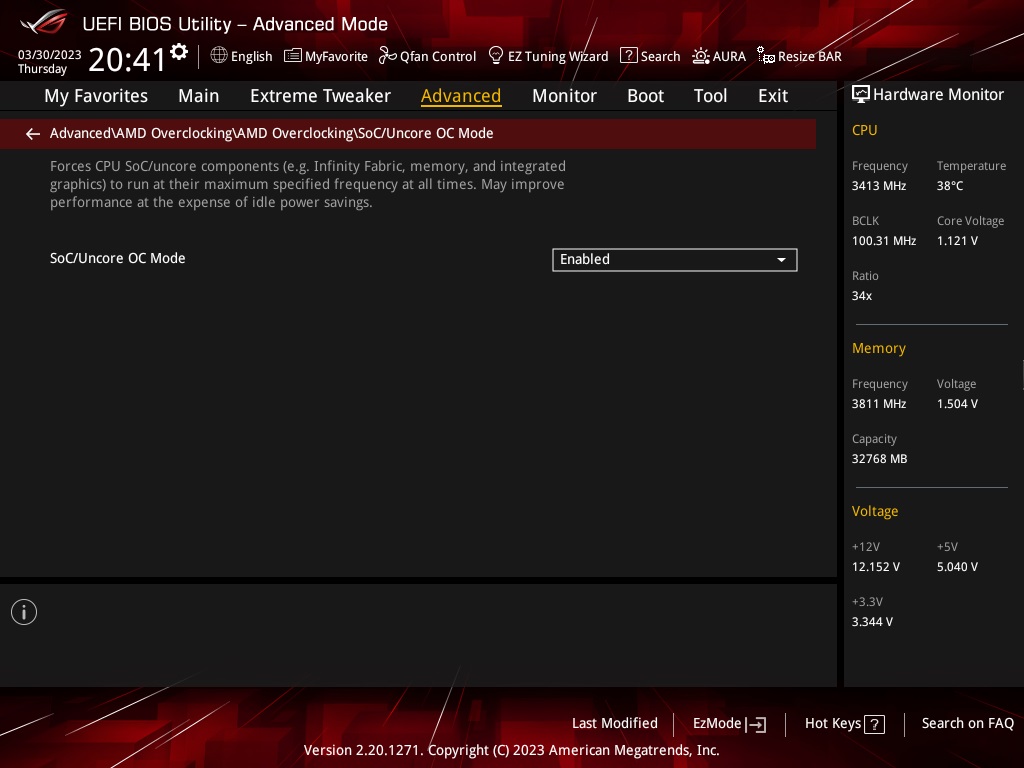Click the +3.3V value 3.344 V
1024x768 pixels.
click(872, 622)
